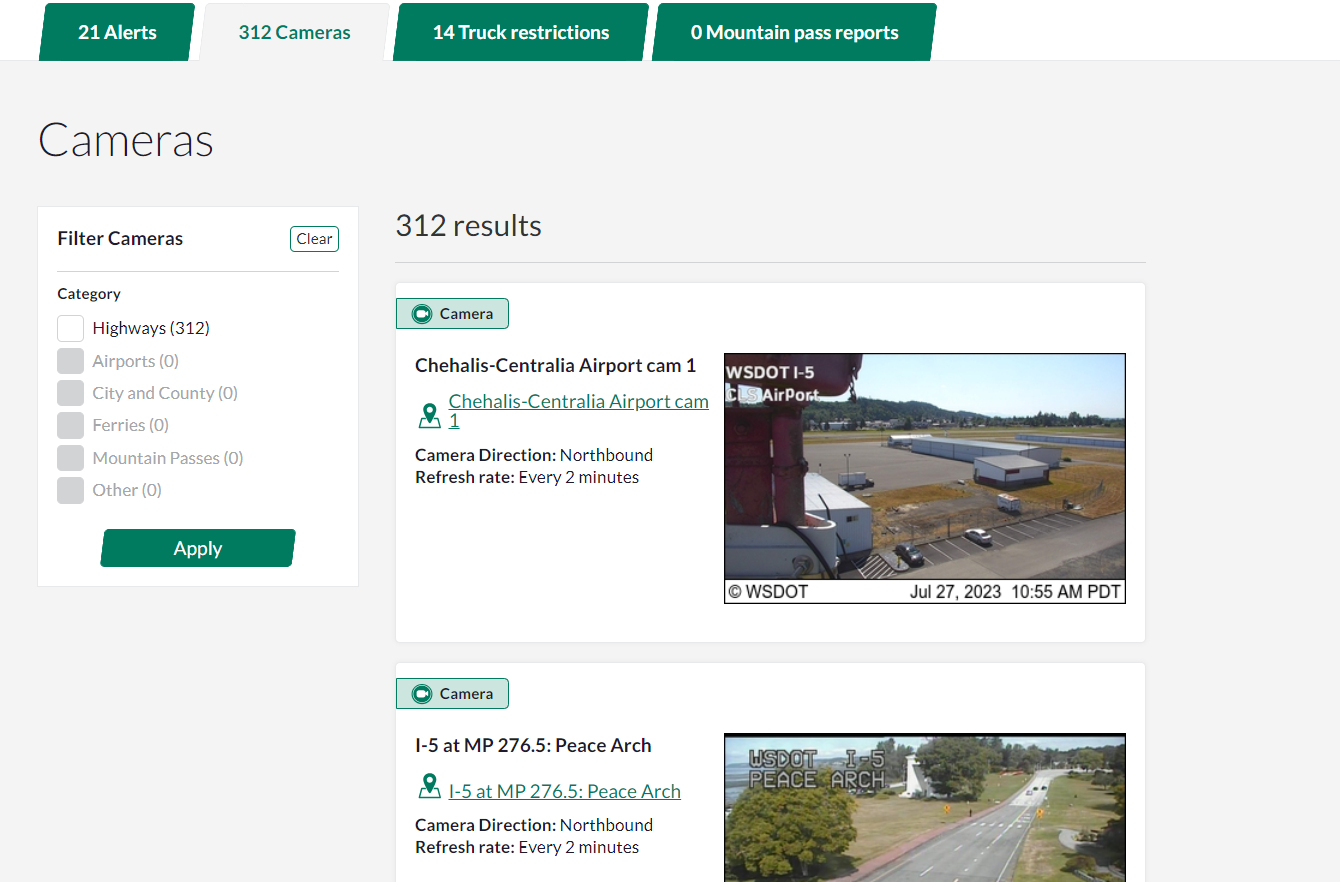Toggle the City and County (0) checkbox
The width and height of the screenshot is (1340, 882).
coord(70,393)
